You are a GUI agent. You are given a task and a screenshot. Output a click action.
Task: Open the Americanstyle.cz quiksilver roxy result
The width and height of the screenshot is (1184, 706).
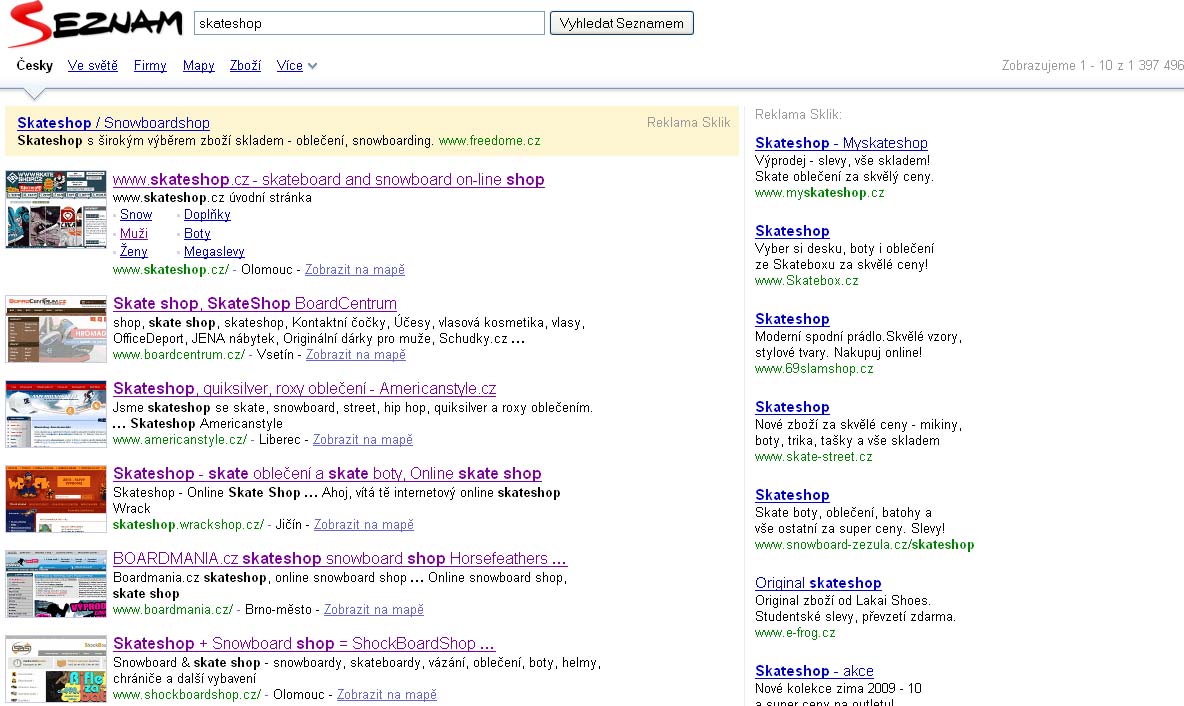pos(304,389)
